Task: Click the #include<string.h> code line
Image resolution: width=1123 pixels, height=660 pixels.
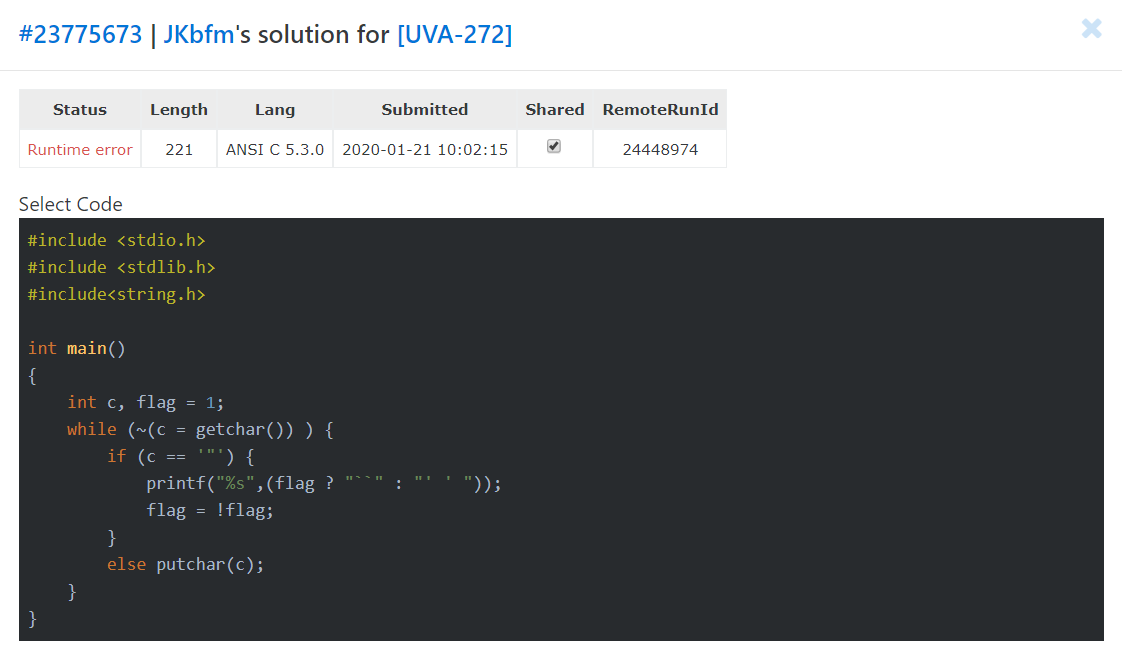Action: coord(117,294)
